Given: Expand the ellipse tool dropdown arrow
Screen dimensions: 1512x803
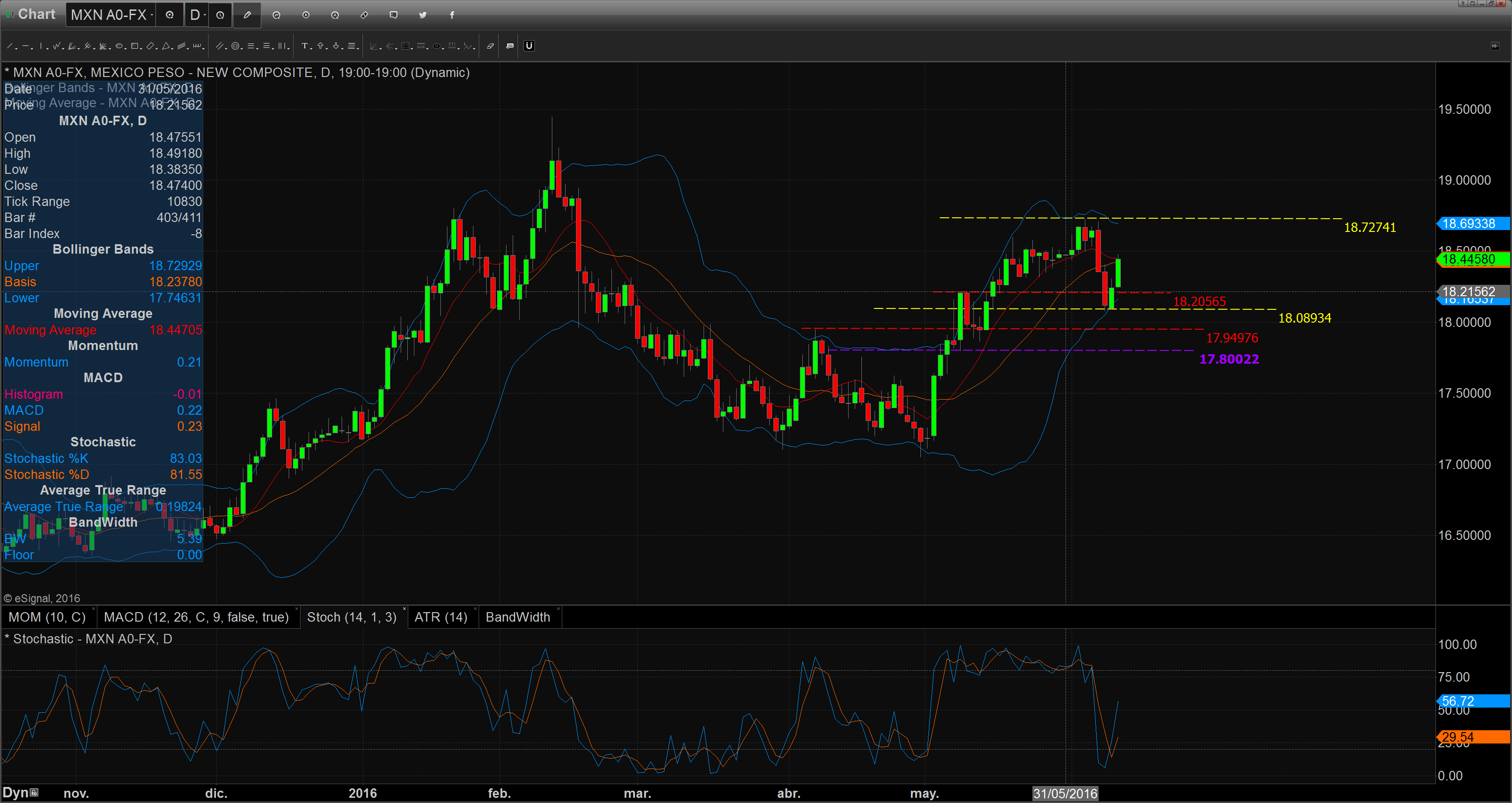Looking at the screenshot, I should pyautogui.click(x=126, y=49).
